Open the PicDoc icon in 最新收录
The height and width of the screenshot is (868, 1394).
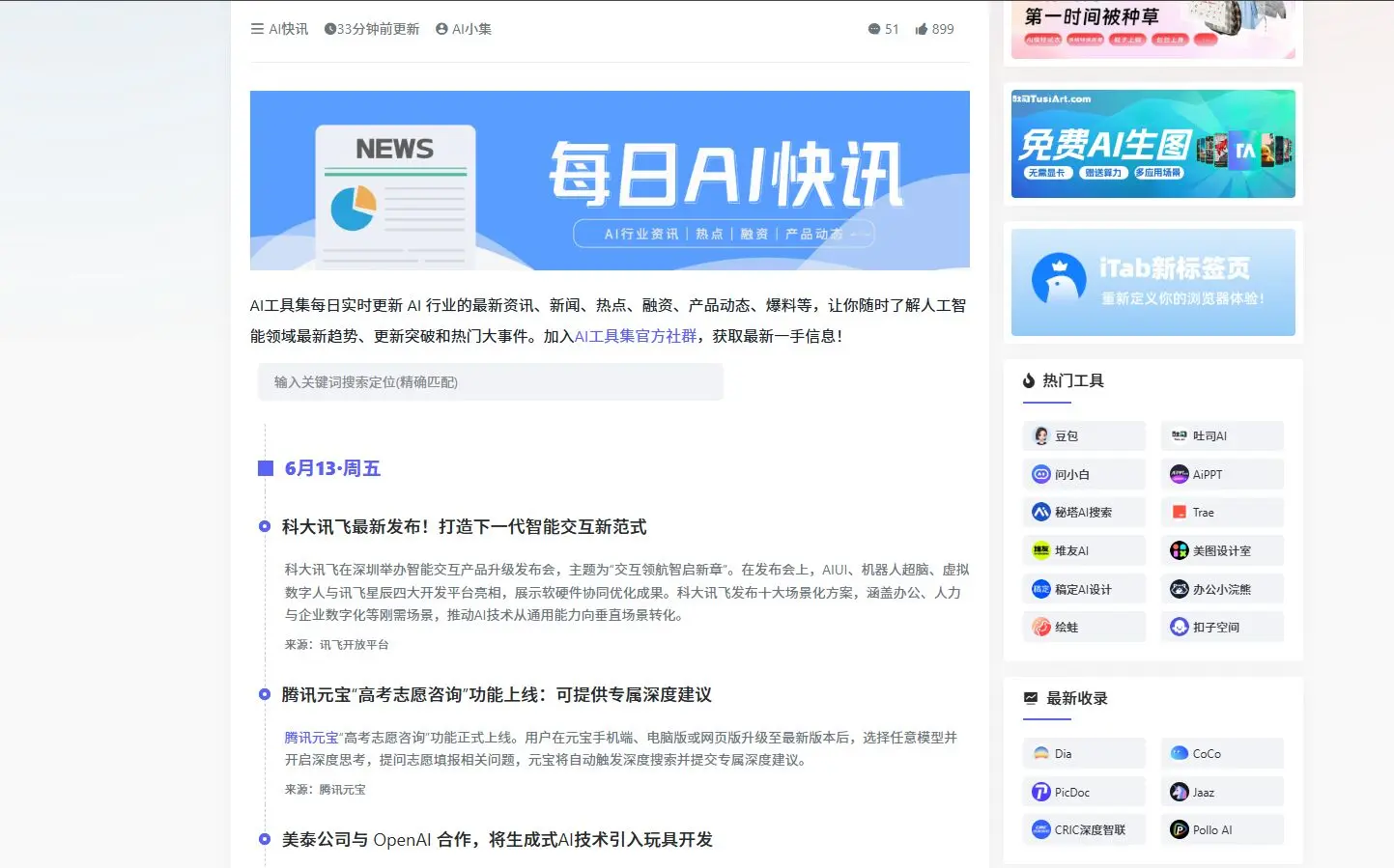[x=1041, y=793]
